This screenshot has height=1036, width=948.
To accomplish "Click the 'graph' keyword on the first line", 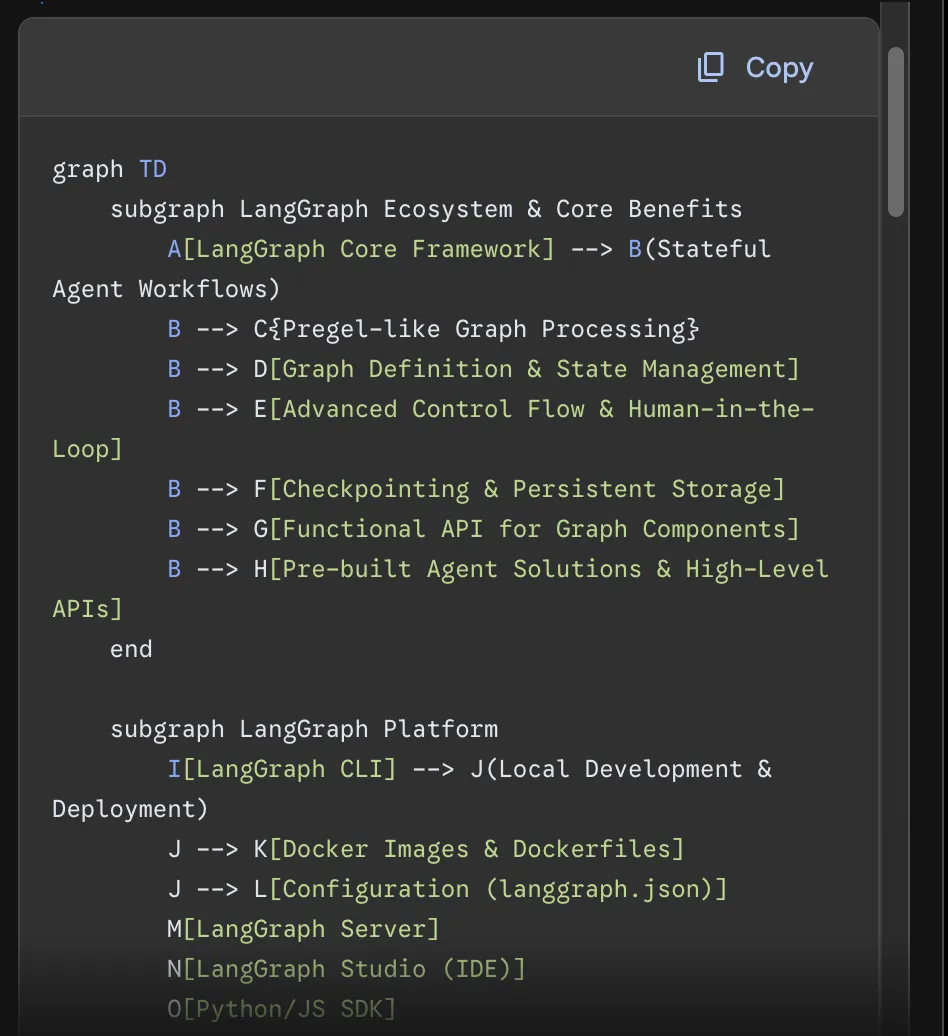I will (x=88, y=169).
